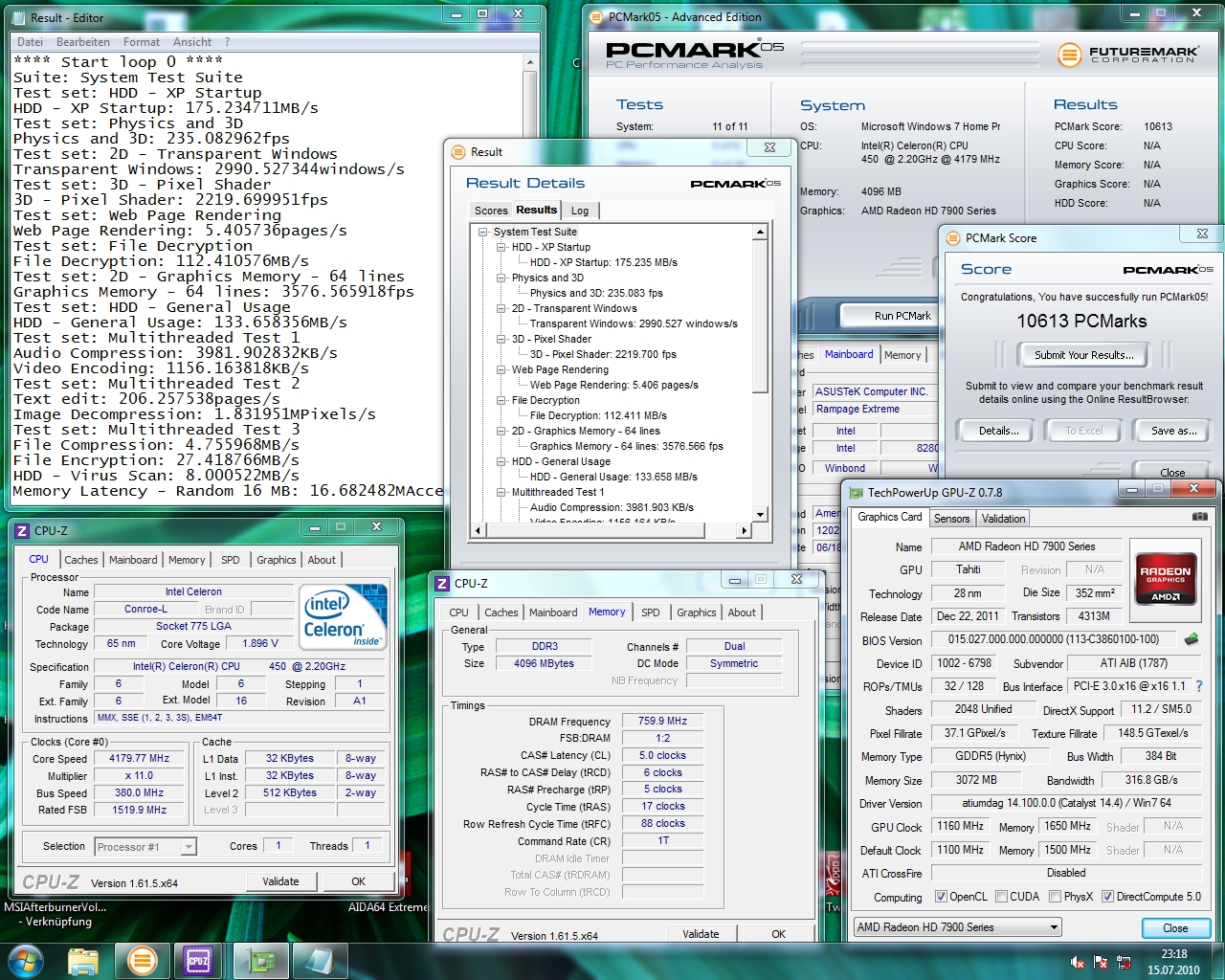This screenshot has height=980, width=1225.
Task: Click the Close button in GPU-Z
Action: point(1175,928)
